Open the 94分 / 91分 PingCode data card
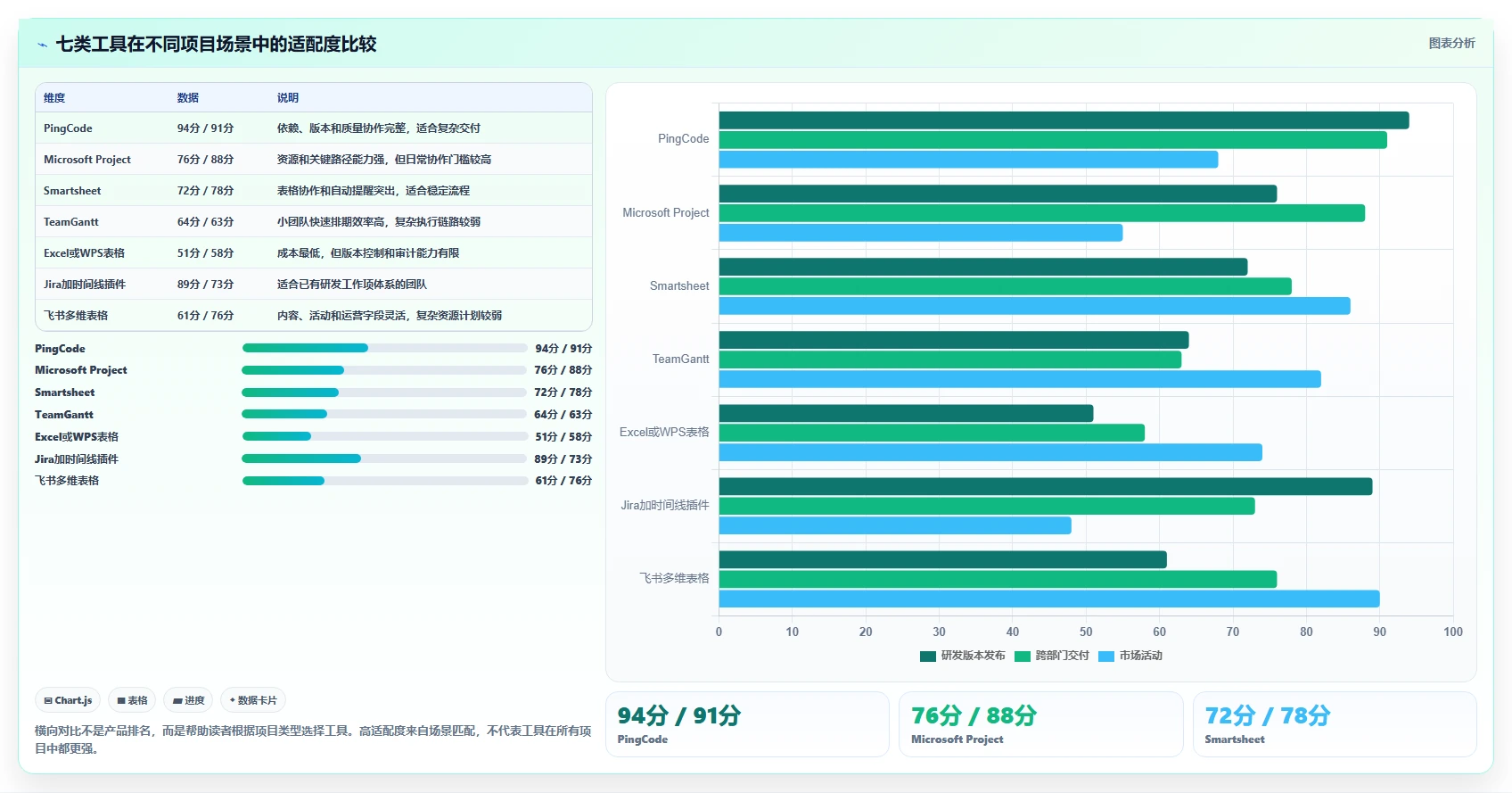Image resolution: width=1512 pixels, height=793 pixels. (747, 724)
